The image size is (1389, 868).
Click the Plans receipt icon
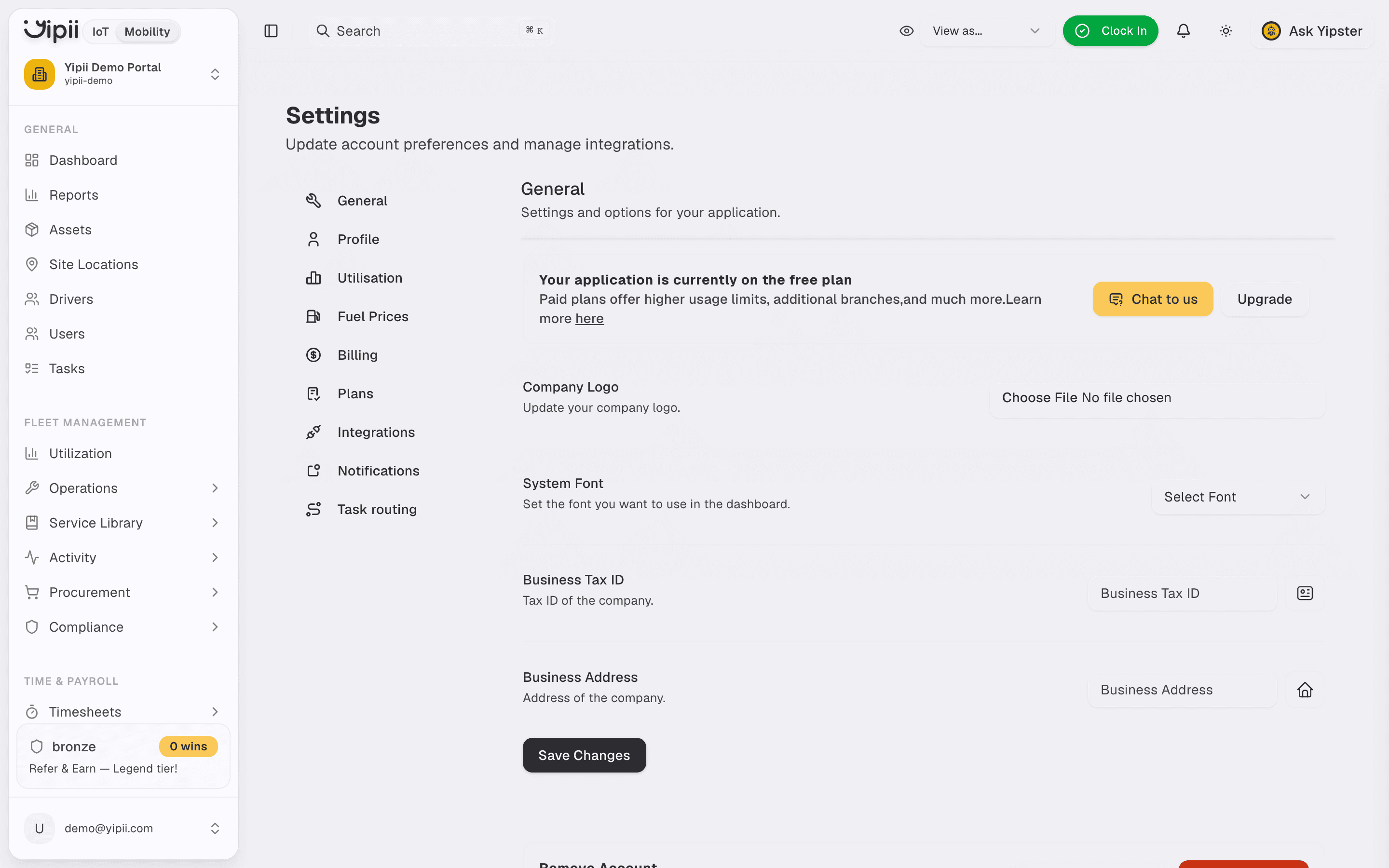(x=313, y=393)
